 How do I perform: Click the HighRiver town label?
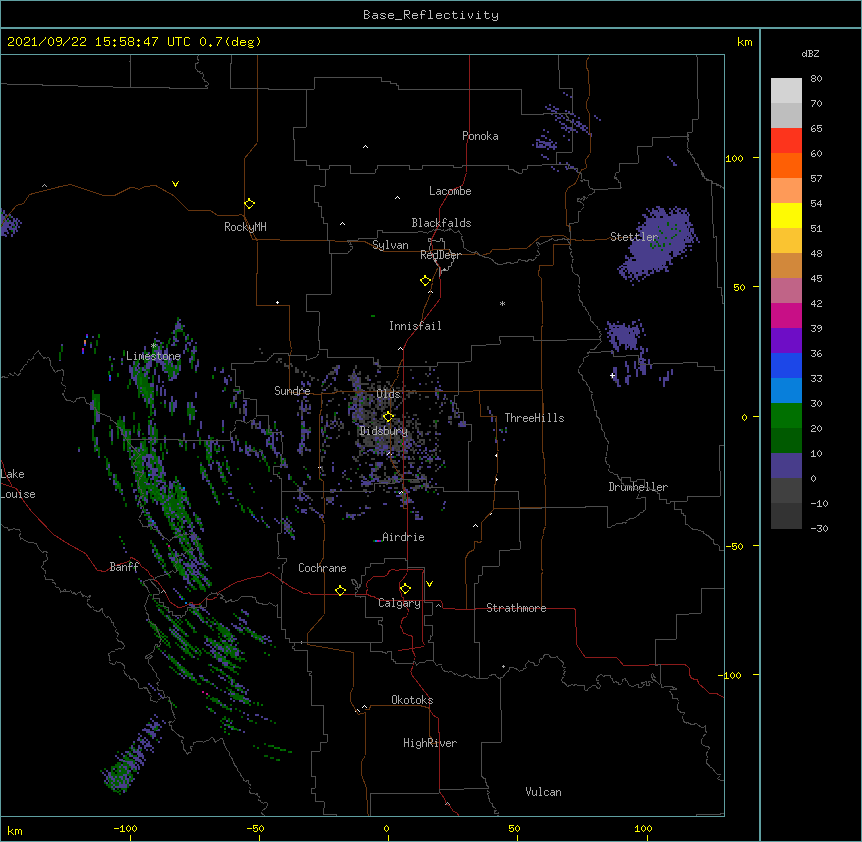tap(430, 743)
